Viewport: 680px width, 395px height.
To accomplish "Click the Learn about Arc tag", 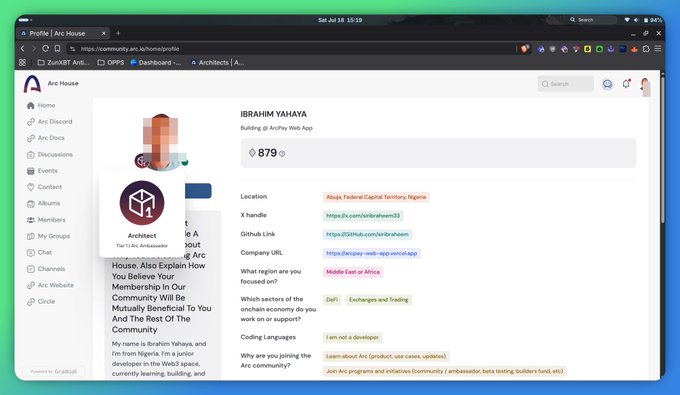I will [x=386, y=356].
